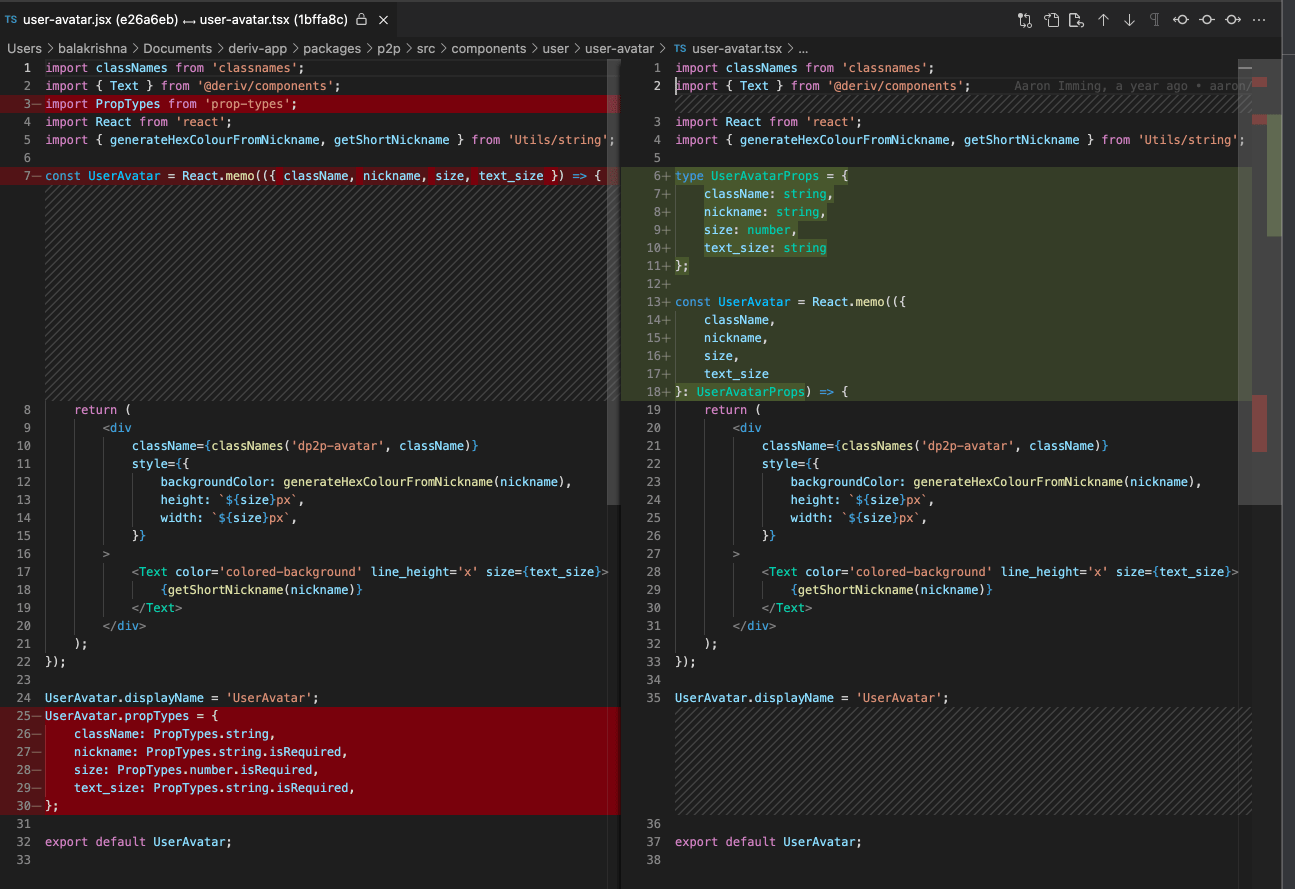
Task: Open src breadcrumb segment
Action: coord(426,48)
